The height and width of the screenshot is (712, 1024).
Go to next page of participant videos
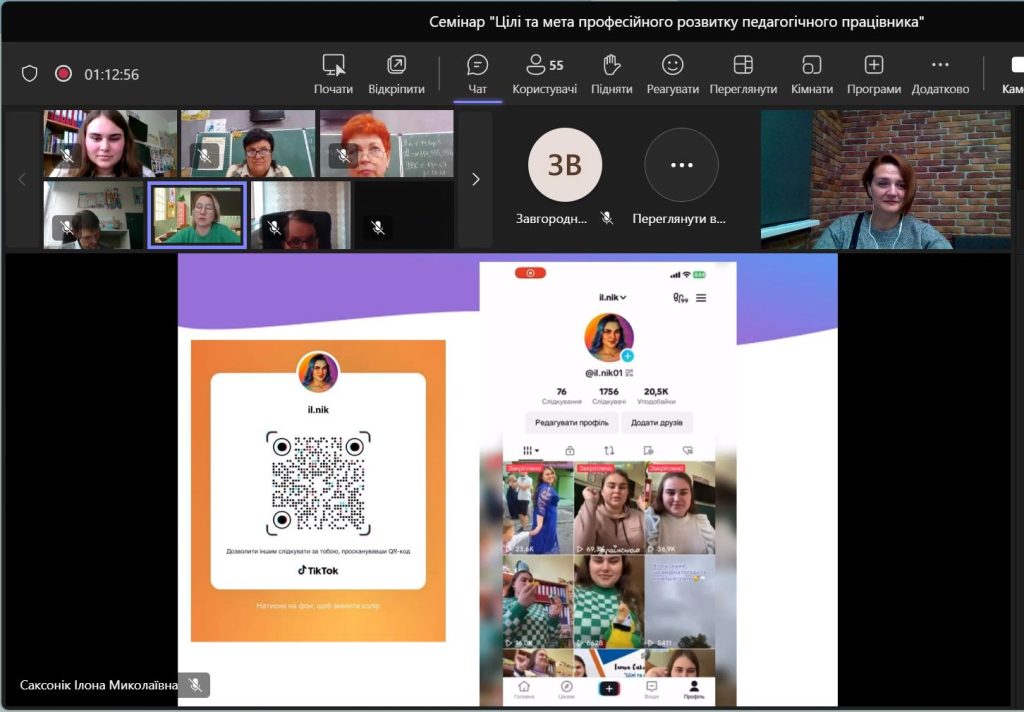tap(475, 179)
